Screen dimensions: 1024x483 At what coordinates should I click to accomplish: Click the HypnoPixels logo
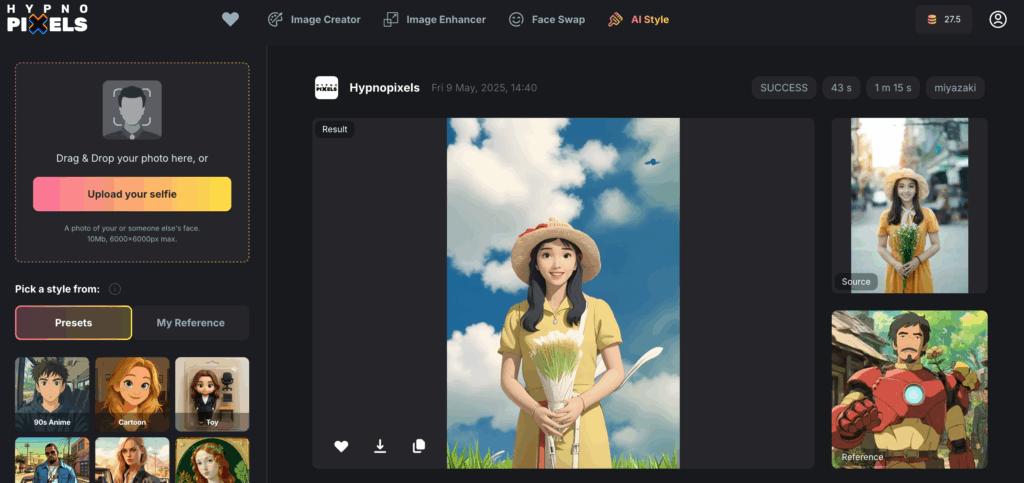(x=47, y=19)
